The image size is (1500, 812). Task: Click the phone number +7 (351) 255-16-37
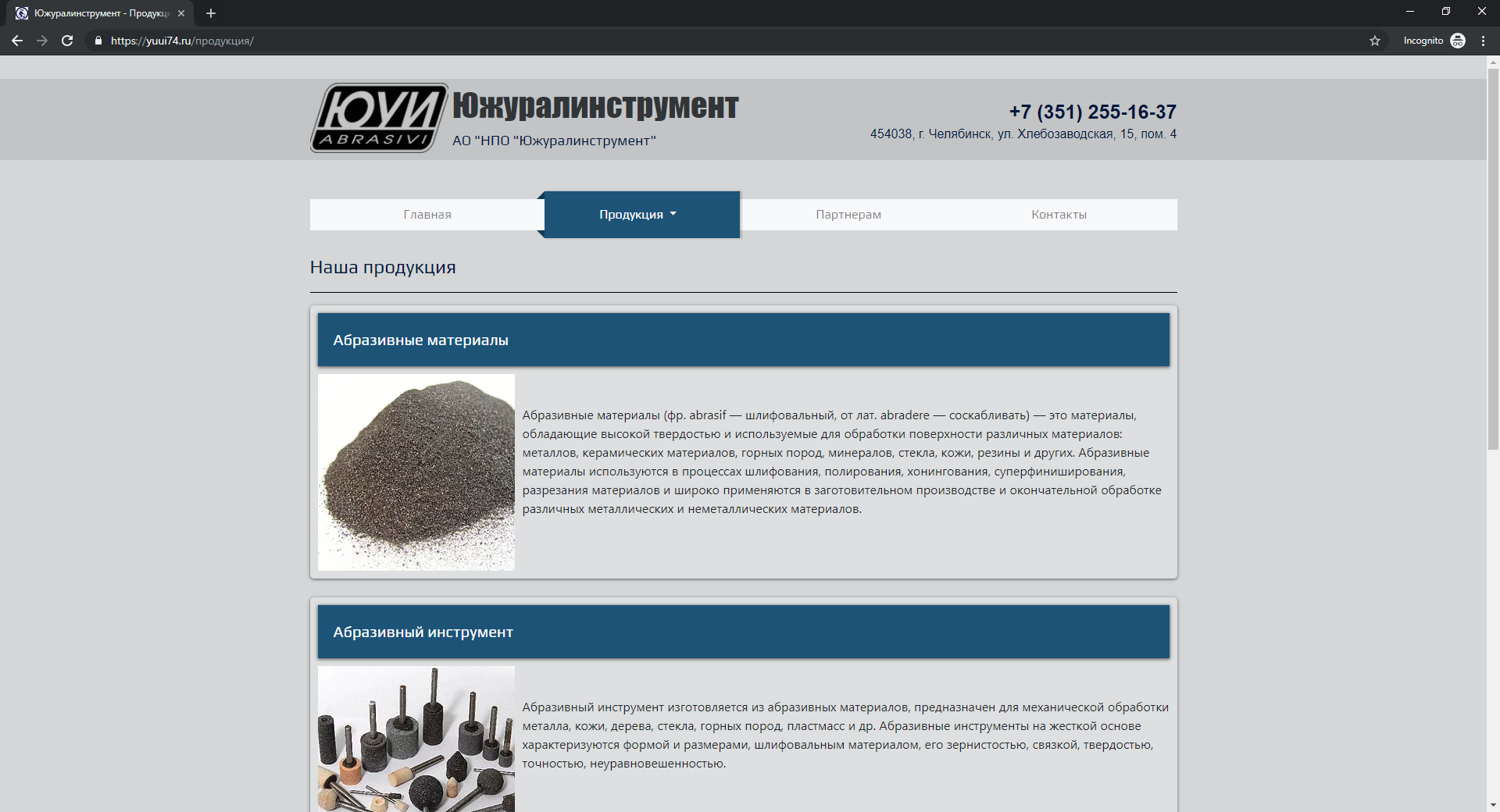tap(1092, 112)
